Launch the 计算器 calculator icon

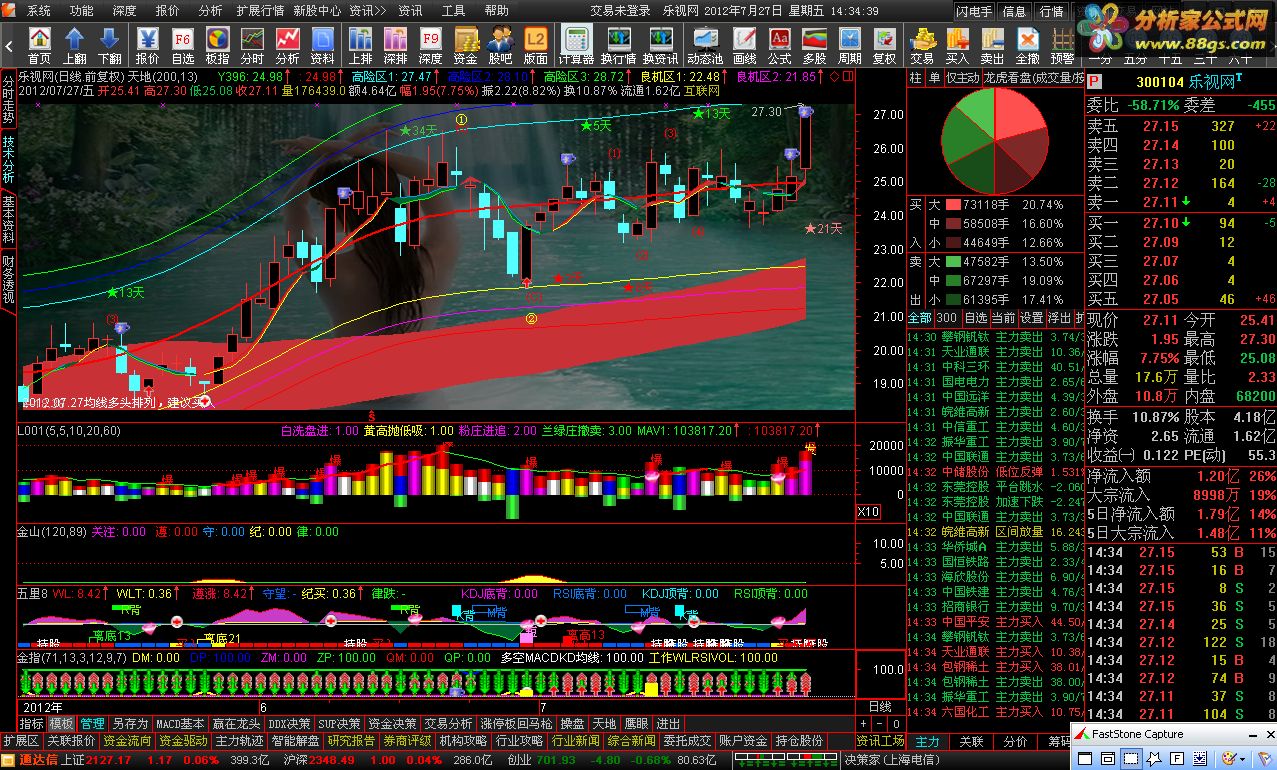coord(576,44)
